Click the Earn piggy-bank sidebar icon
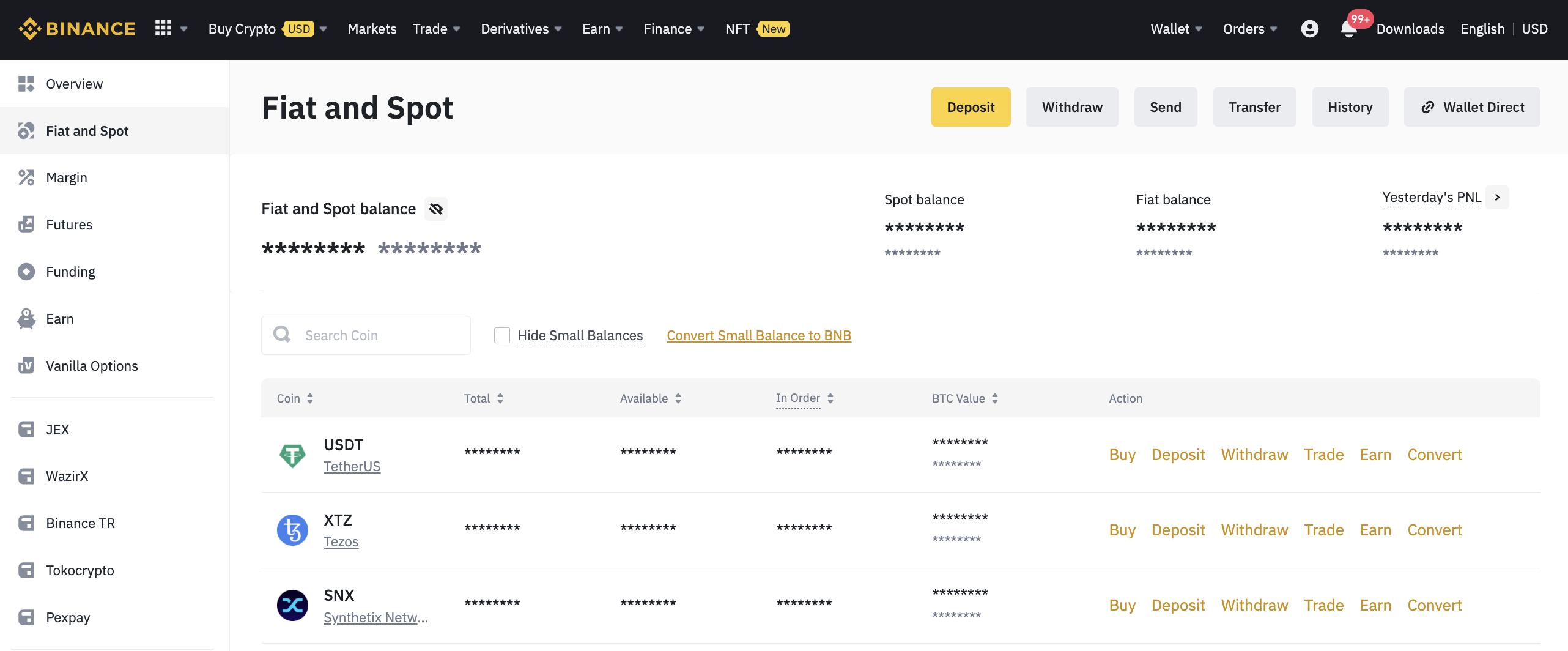This screenshot has height=651, width=1568. pos(26,319)
